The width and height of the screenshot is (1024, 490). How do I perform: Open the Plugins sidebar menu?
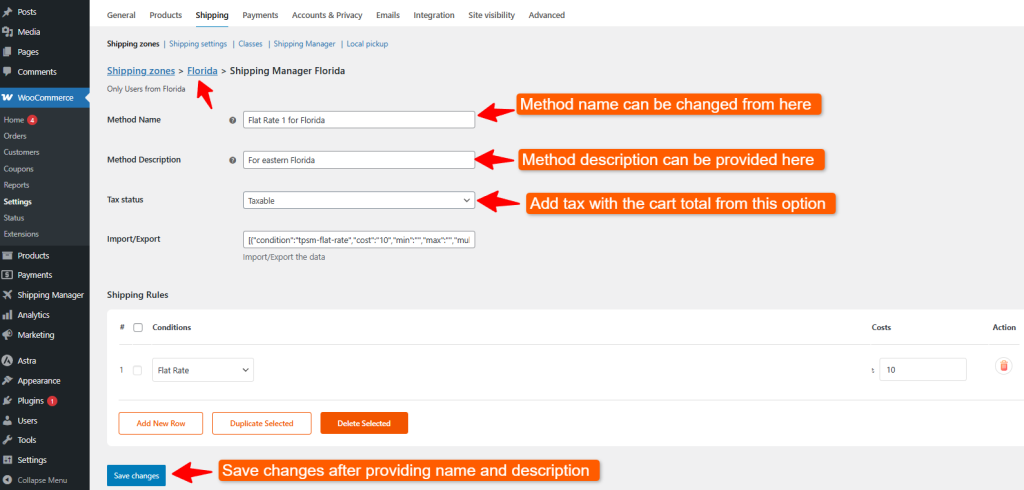[x=31, y=401]
